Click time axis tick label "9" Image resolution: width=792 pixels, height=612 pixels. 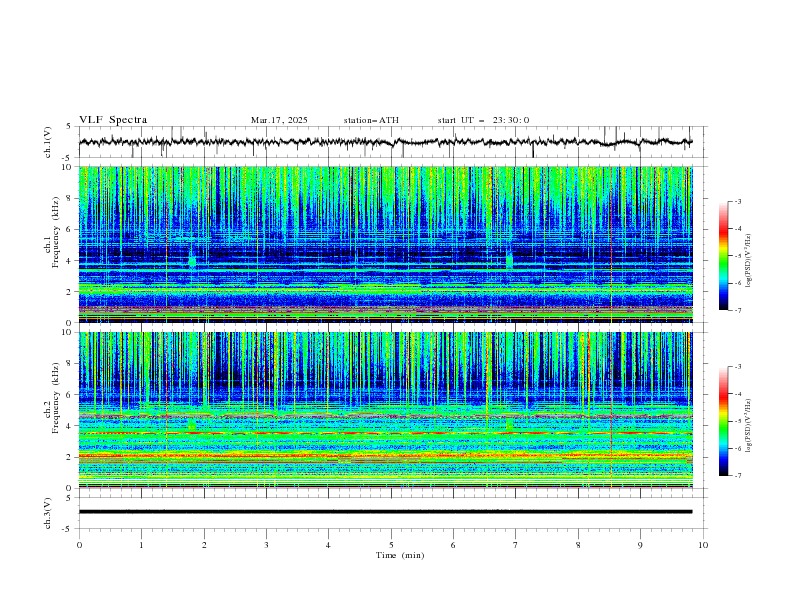640,545
